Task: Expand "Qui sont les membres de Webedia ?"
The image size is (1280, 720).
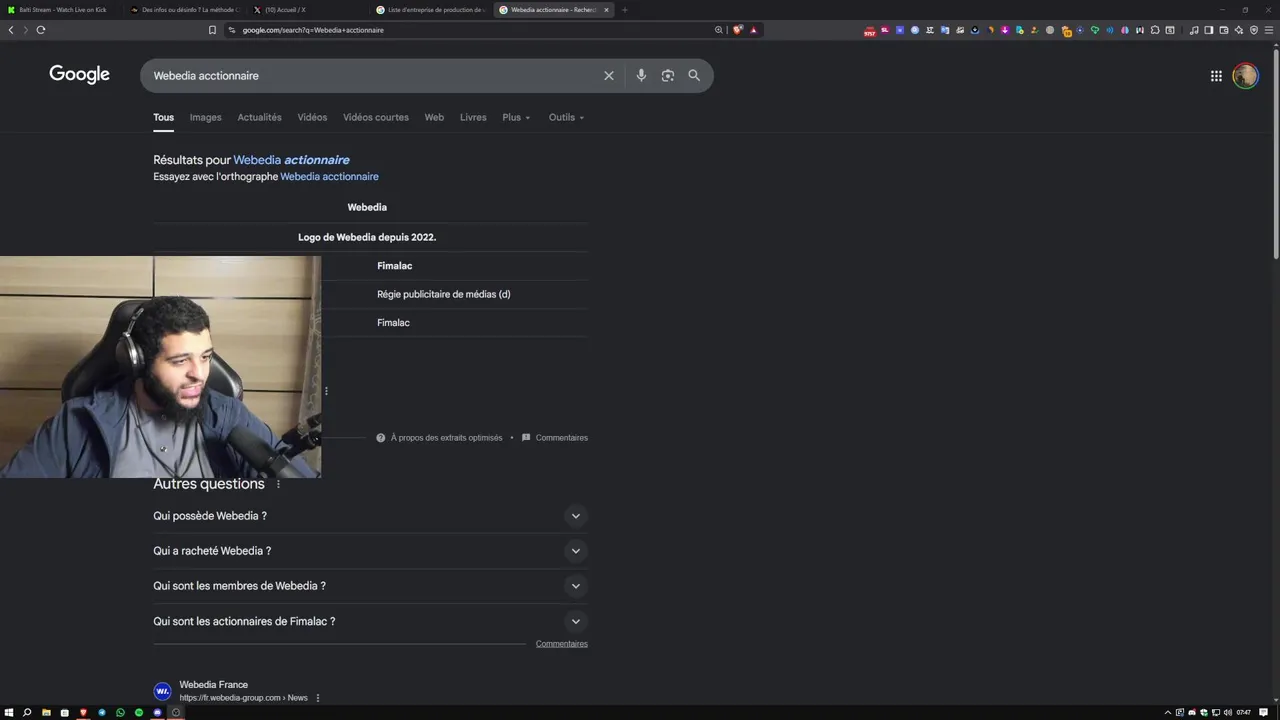Action: point(370,586)
